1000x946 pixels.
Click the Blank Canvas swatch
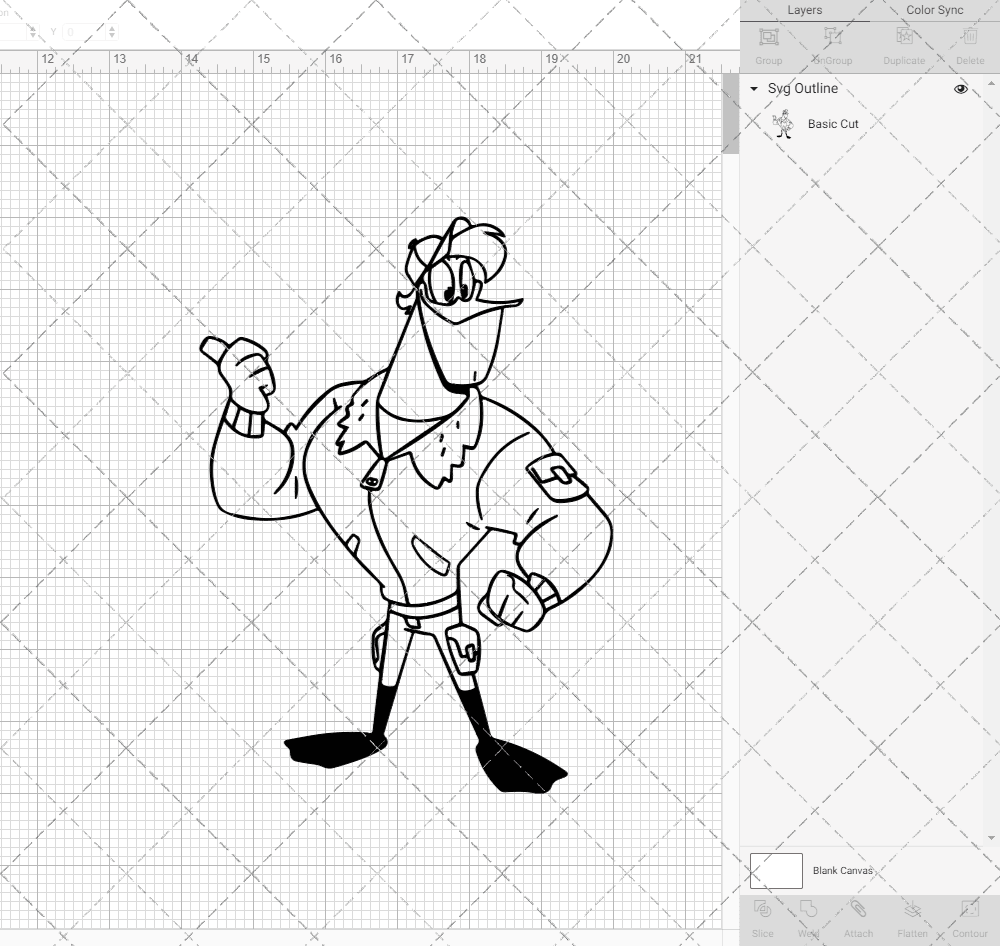click(x=776, y=871)
